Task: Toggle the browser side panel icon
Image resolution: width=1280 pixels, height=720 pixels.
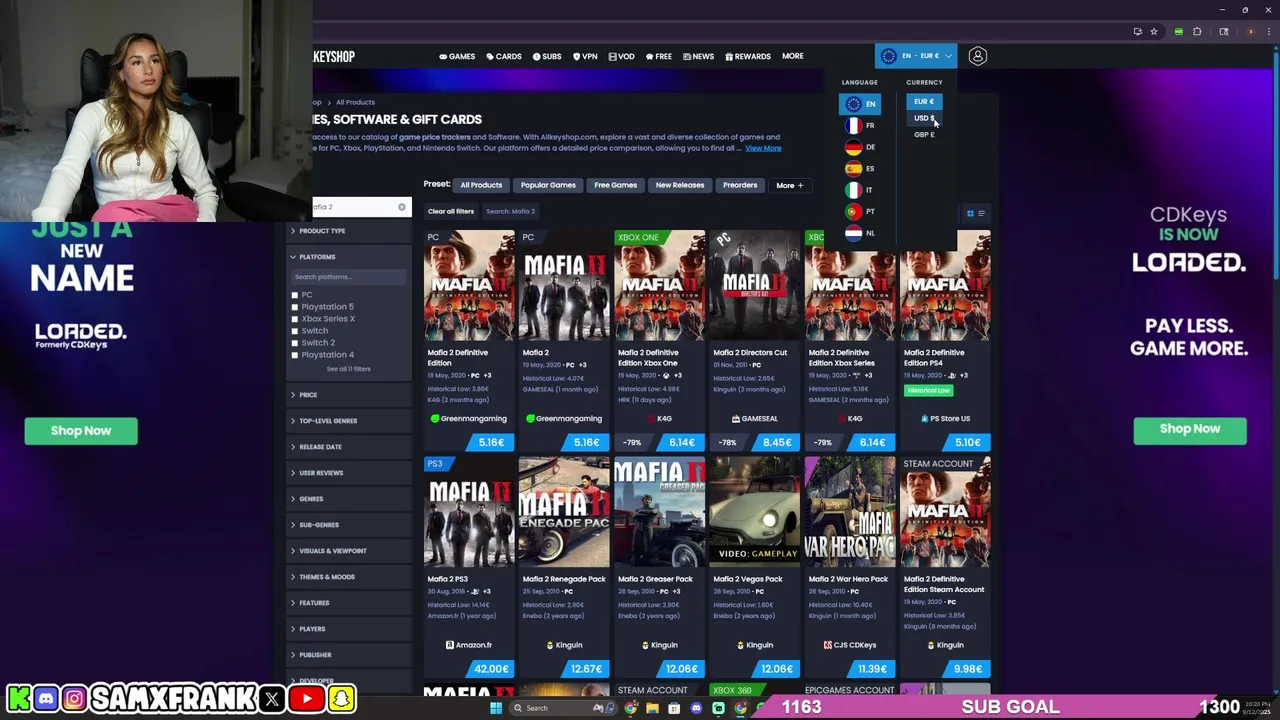Action: pyautogui.click(x=1223, y=32)
